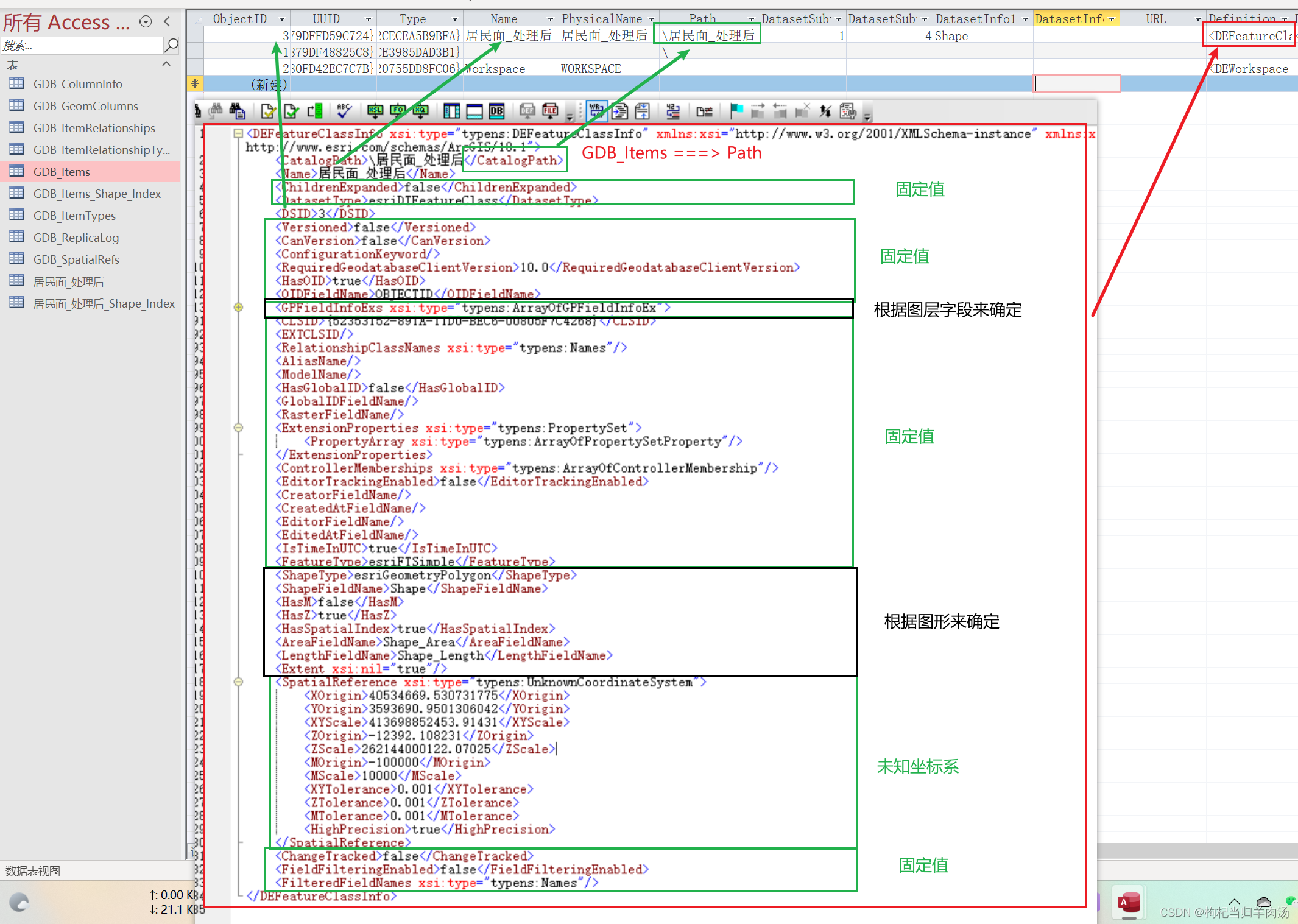The width and height of the screenshot is (1298, 924).
Task: Click the binoculars find icon
Action: click(x=216, y=111)
